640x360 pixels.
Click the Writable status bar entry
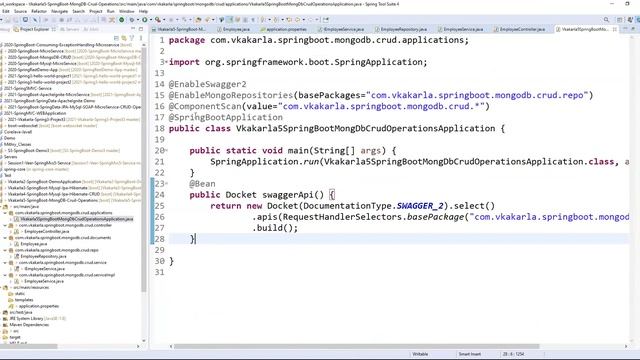coord(420,354)
